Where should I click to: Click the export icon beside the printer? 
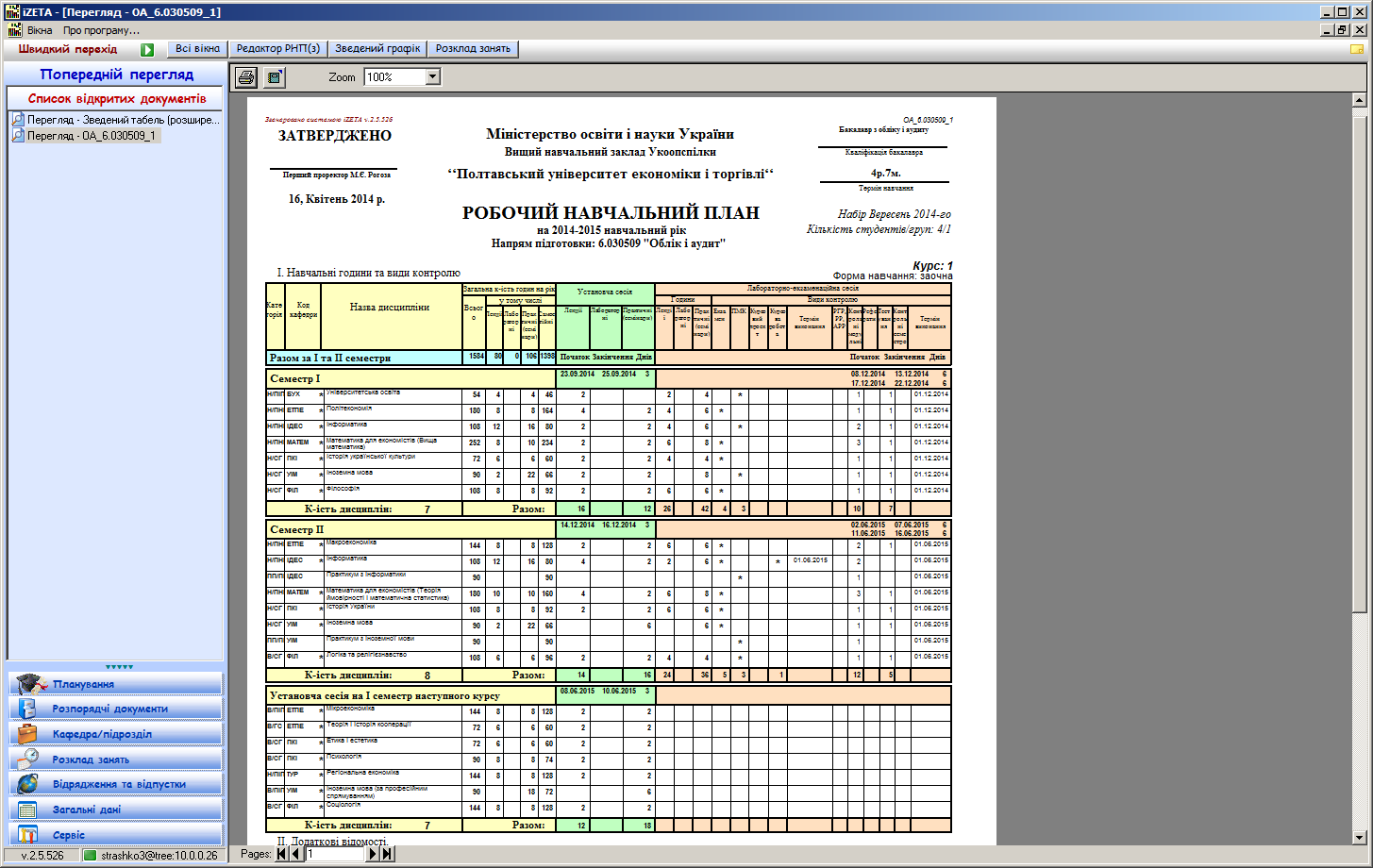(275, 77)
